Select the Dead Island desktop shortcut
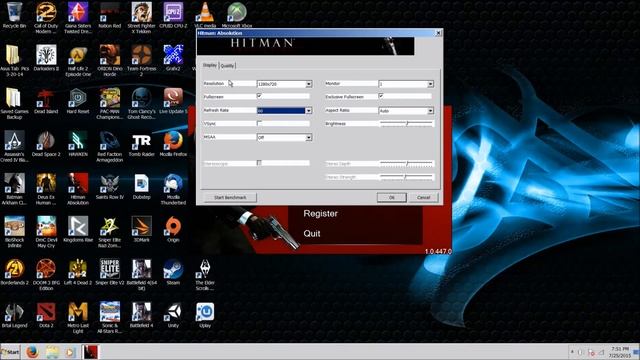640x360 pixels. (x=46, y=100)
